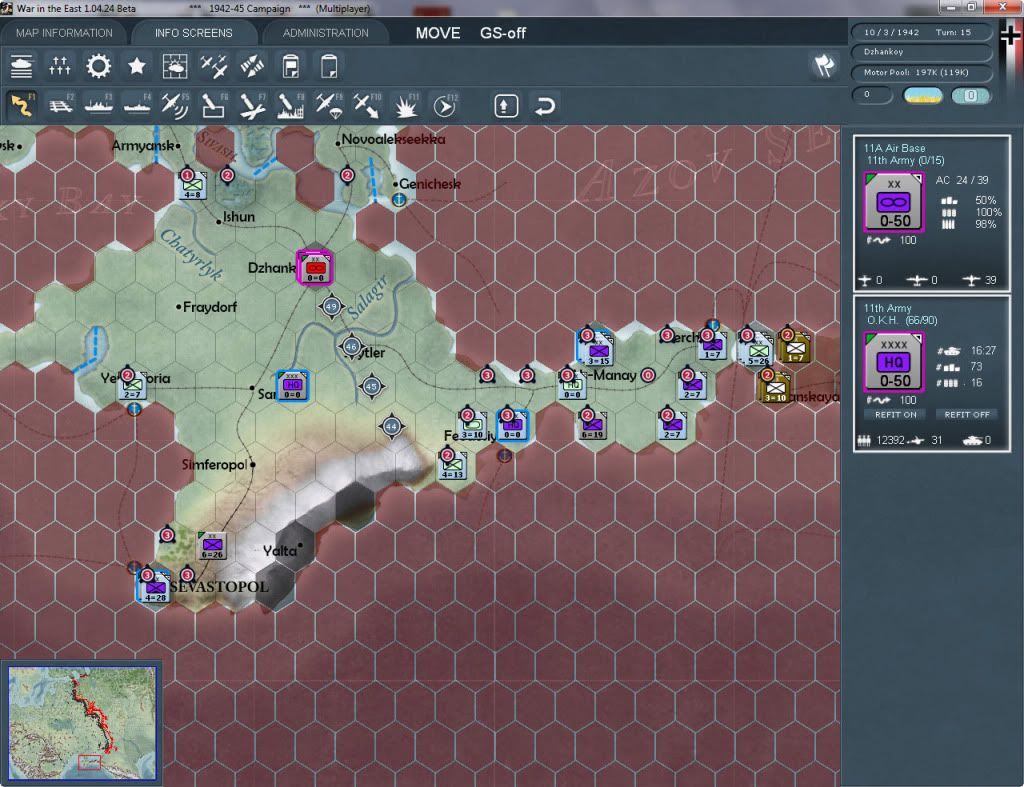Click the boxed up-arrow toolbar icon
This screenshot has height=787, width=1024.
(x=506, y=106)
